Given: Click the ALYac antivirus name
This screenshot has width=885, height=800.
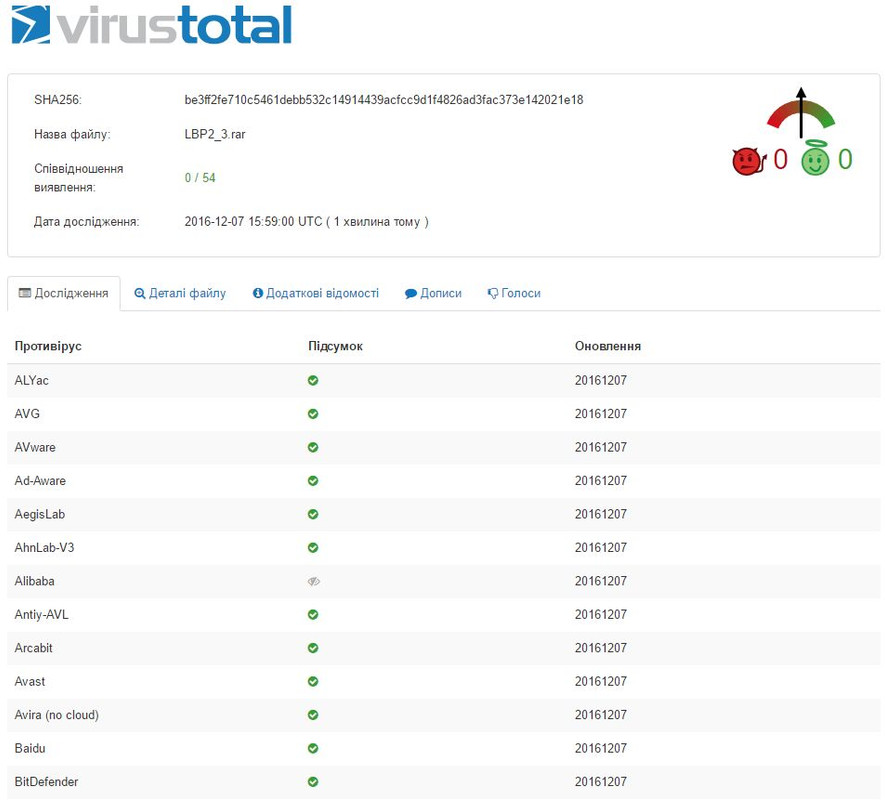Looking at the screenshot, I should pos(32,381).
